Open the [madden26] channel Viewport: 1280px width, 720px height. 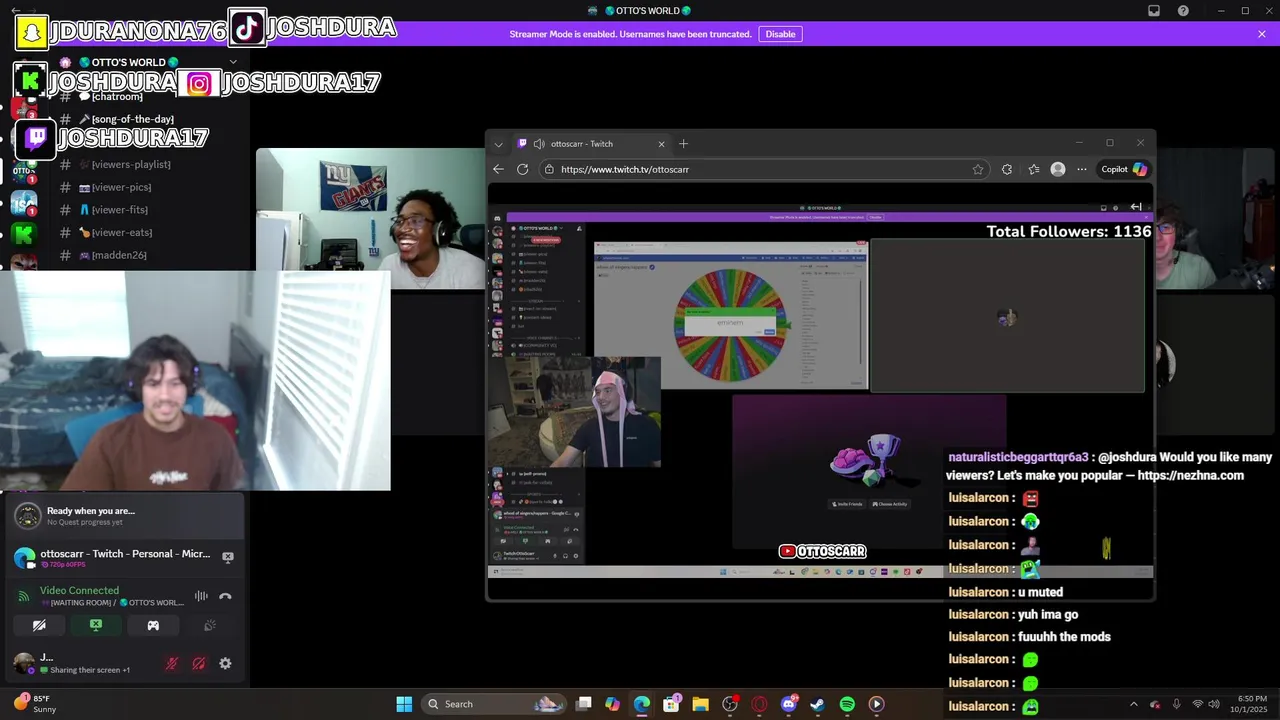pyautogui.click(x=119, y=255)
